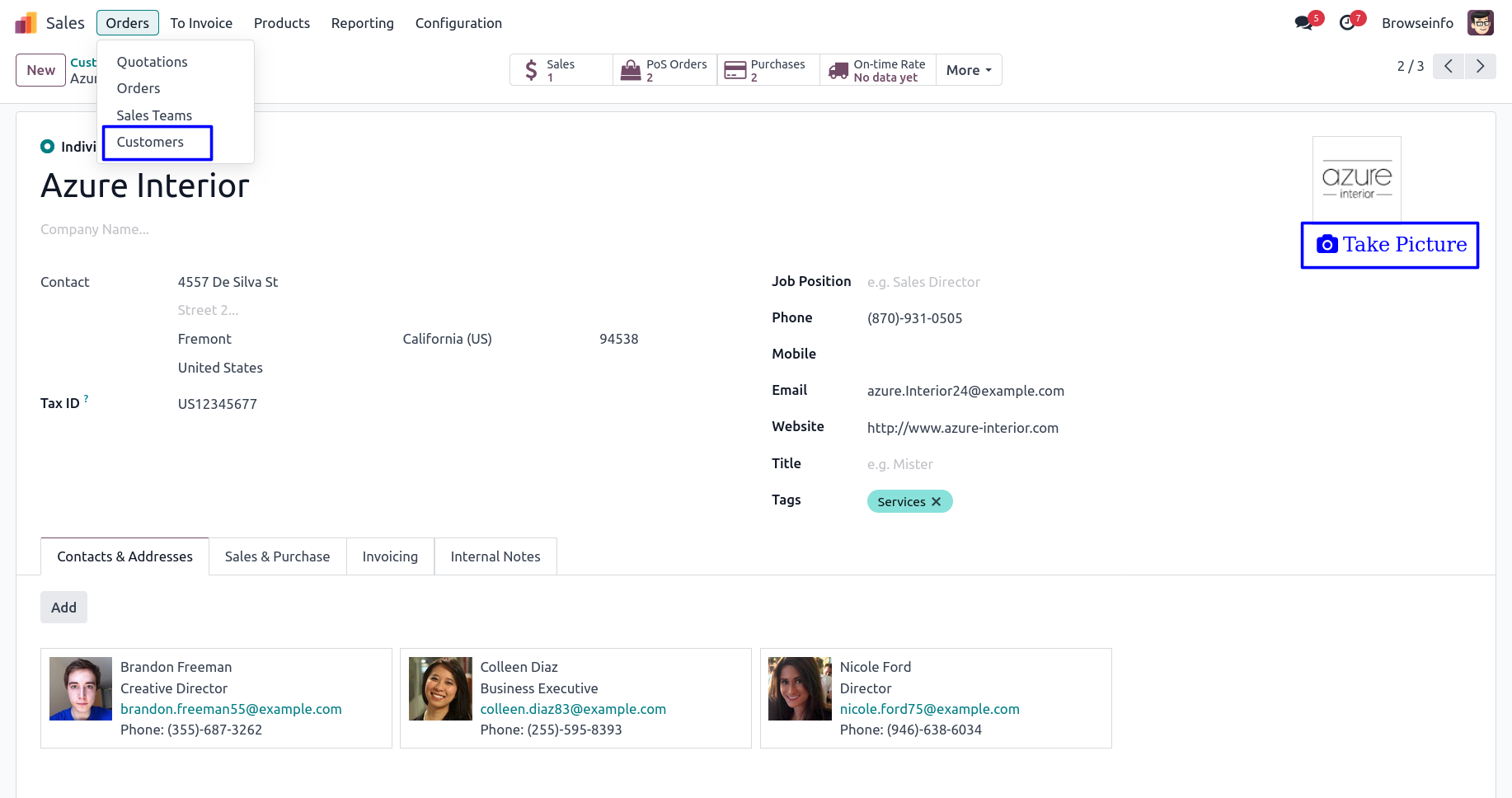
Task: Go to previous record arrow
Action: [x=1448, y=66]
